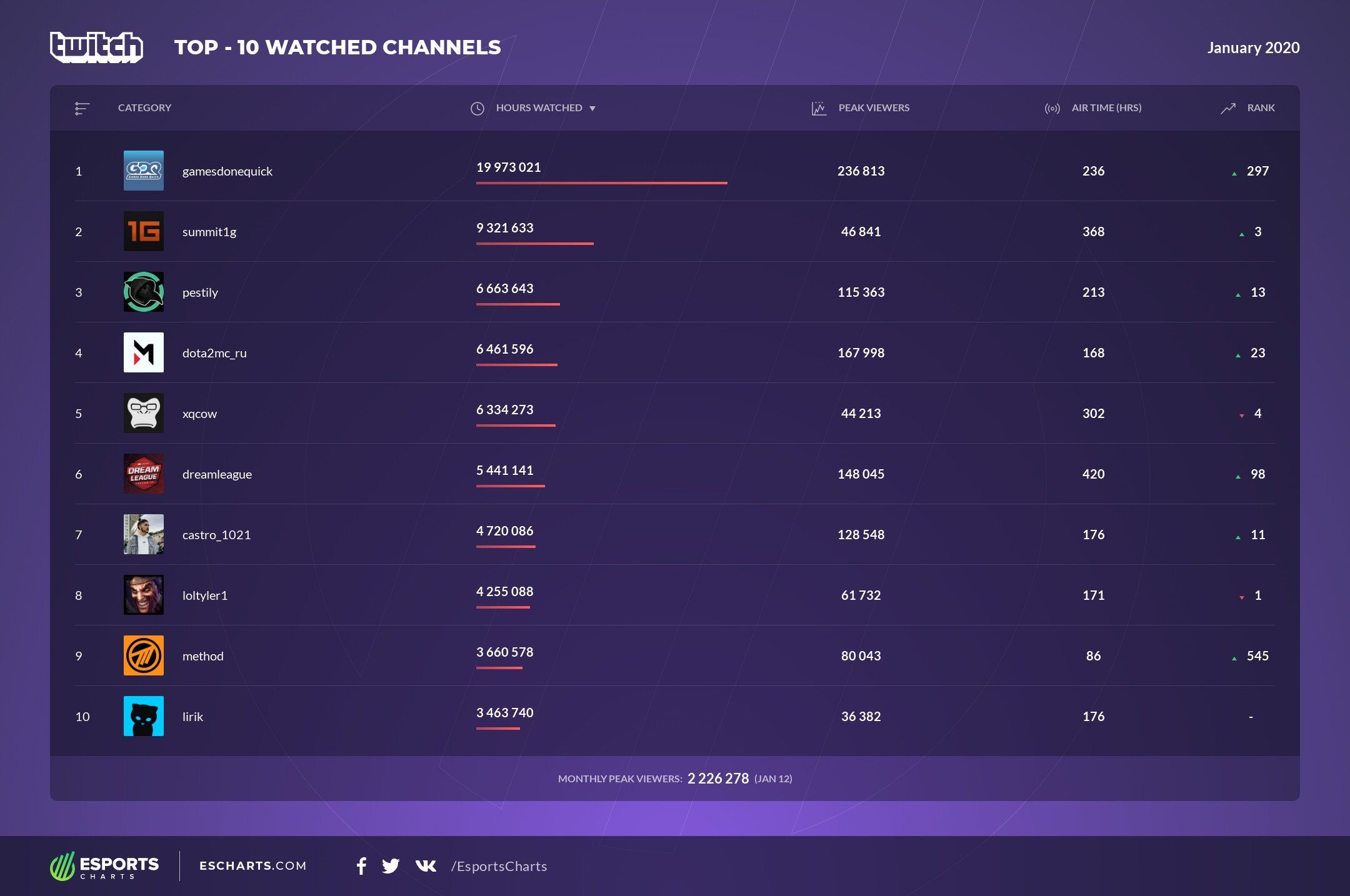Click the Esports Charts logo
Screen dimensions: 1350x896
point(104,866)
